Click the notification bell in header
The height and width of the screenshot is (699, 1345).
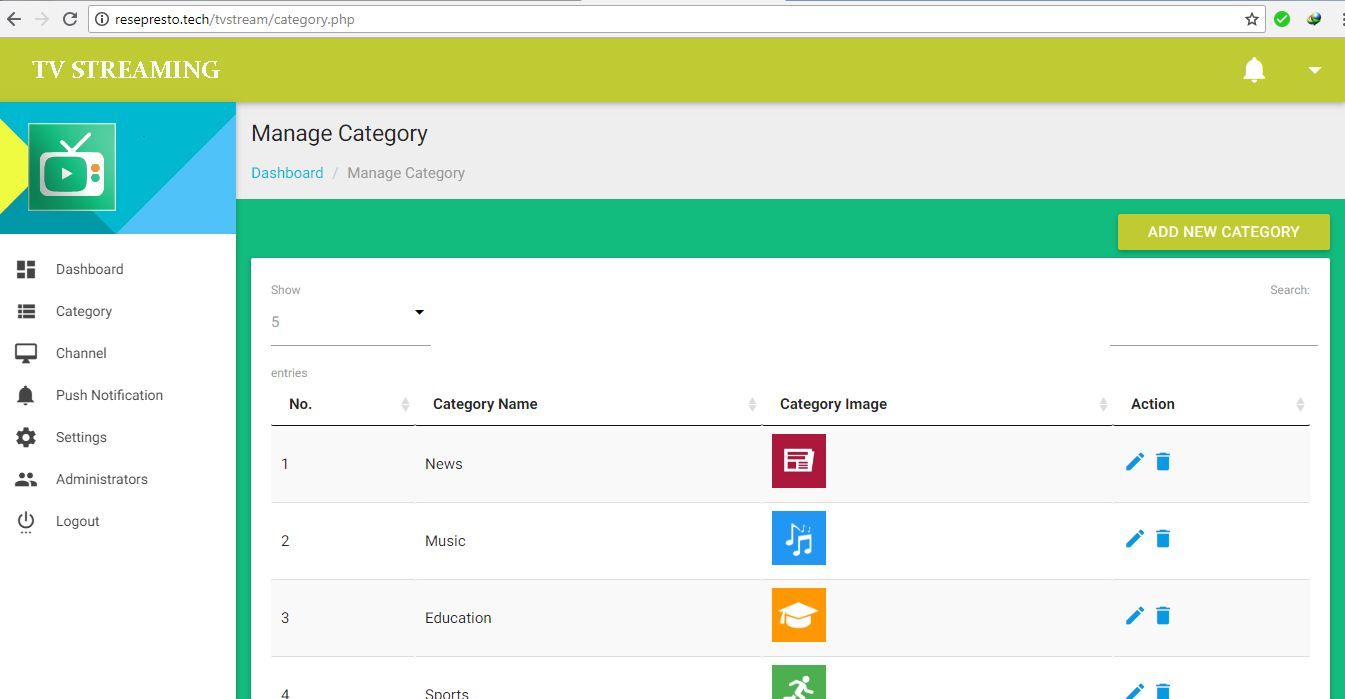(1254, 70)
